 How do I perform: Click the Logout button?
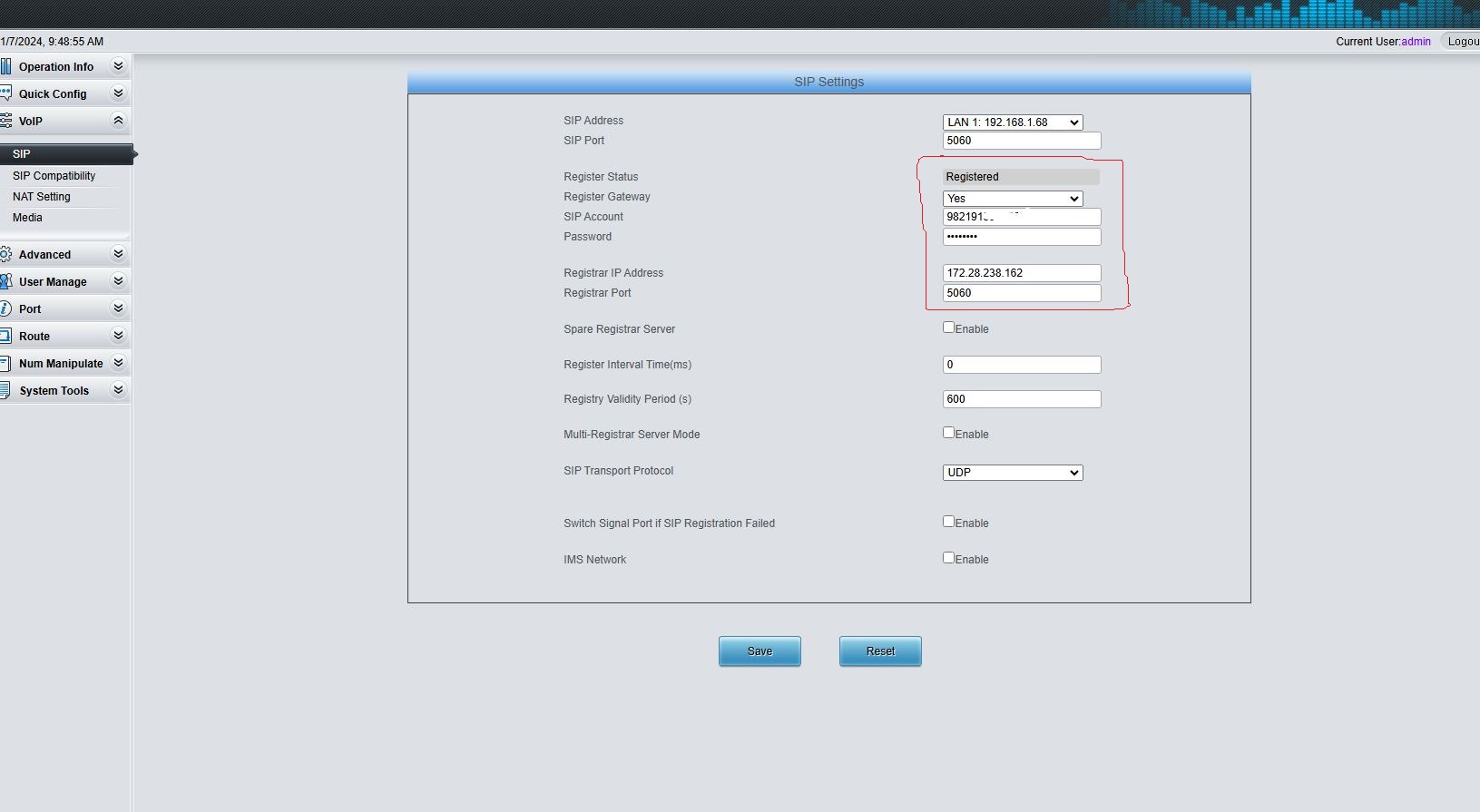[1461, 41]
